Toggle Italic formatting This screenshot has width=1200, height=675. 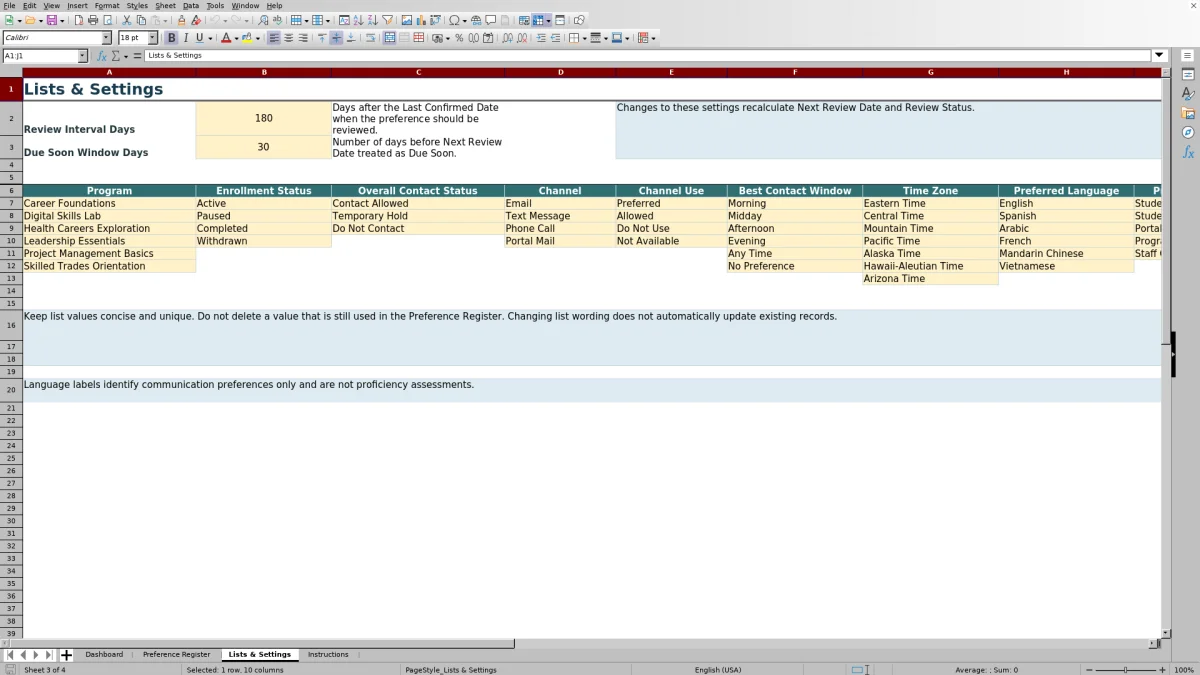pos(185,38)
